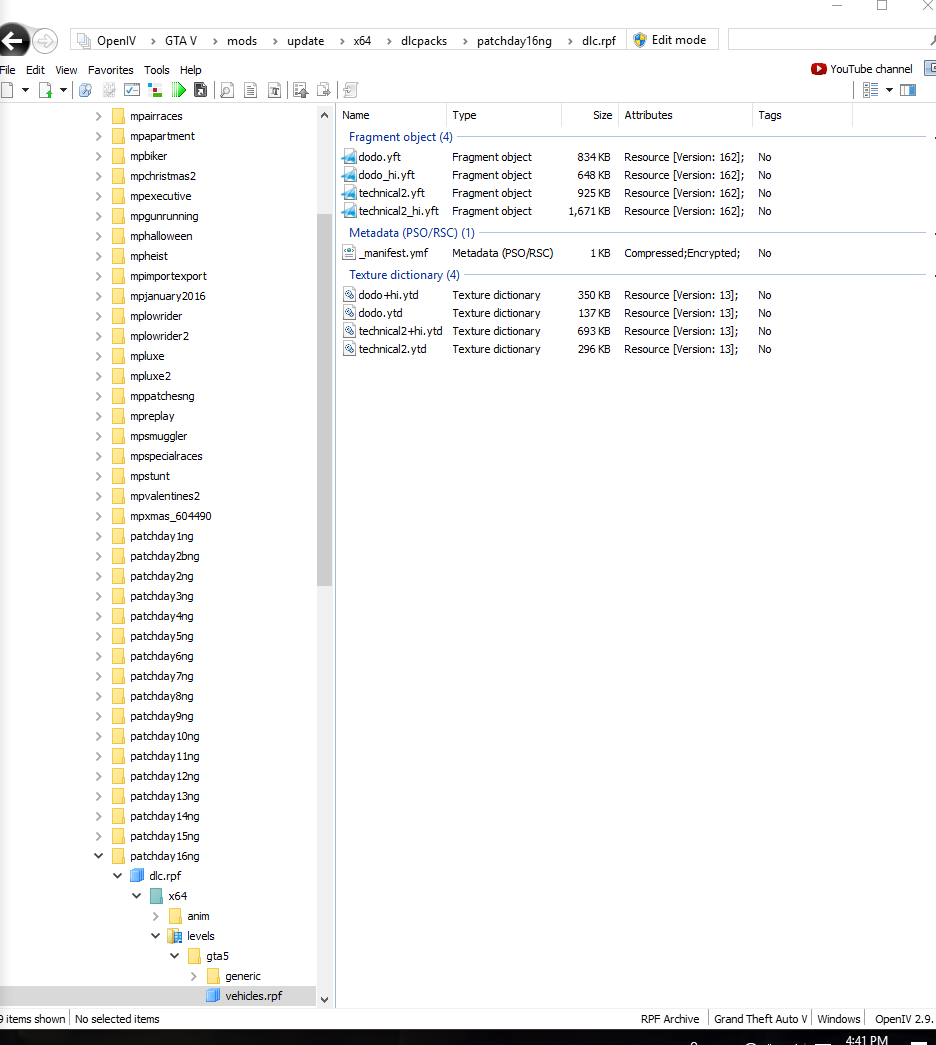
Task: Click the green play arrow toolbar icon
Action: pyautogui.click(x=178, y=90)
